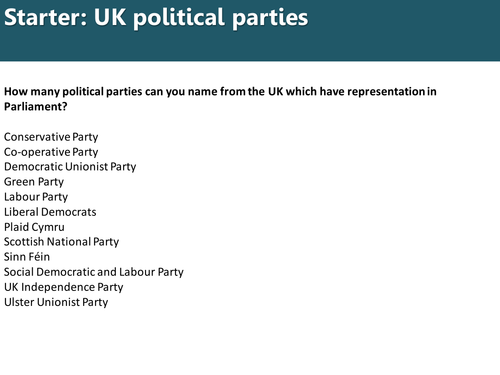The height and width of the screenshot is (375, 500).
Task: Click the teal header banner area
Action: coord(250,30)
